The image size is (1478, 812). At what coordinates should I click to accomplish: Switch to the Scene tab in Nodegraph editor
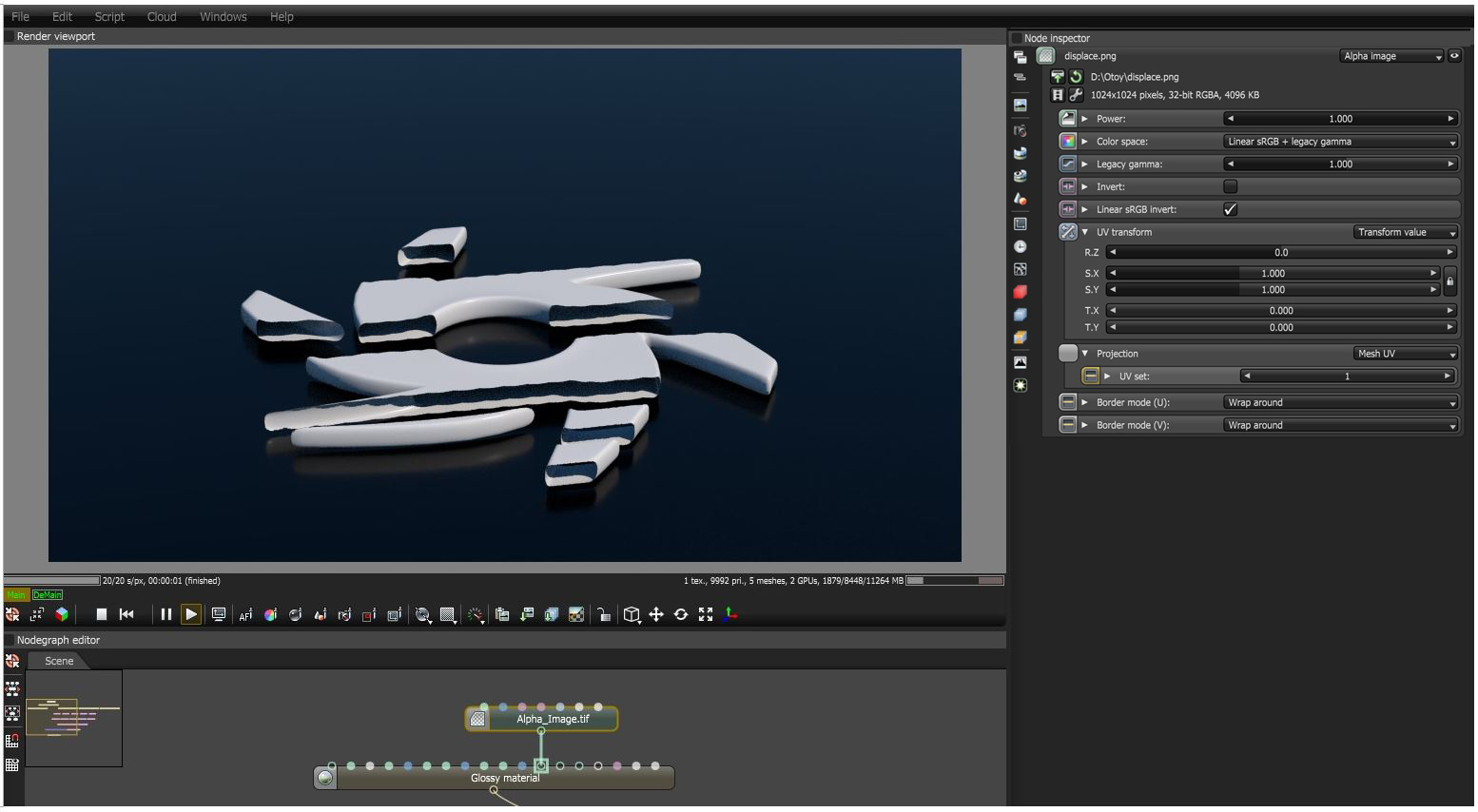pos(59,661)
